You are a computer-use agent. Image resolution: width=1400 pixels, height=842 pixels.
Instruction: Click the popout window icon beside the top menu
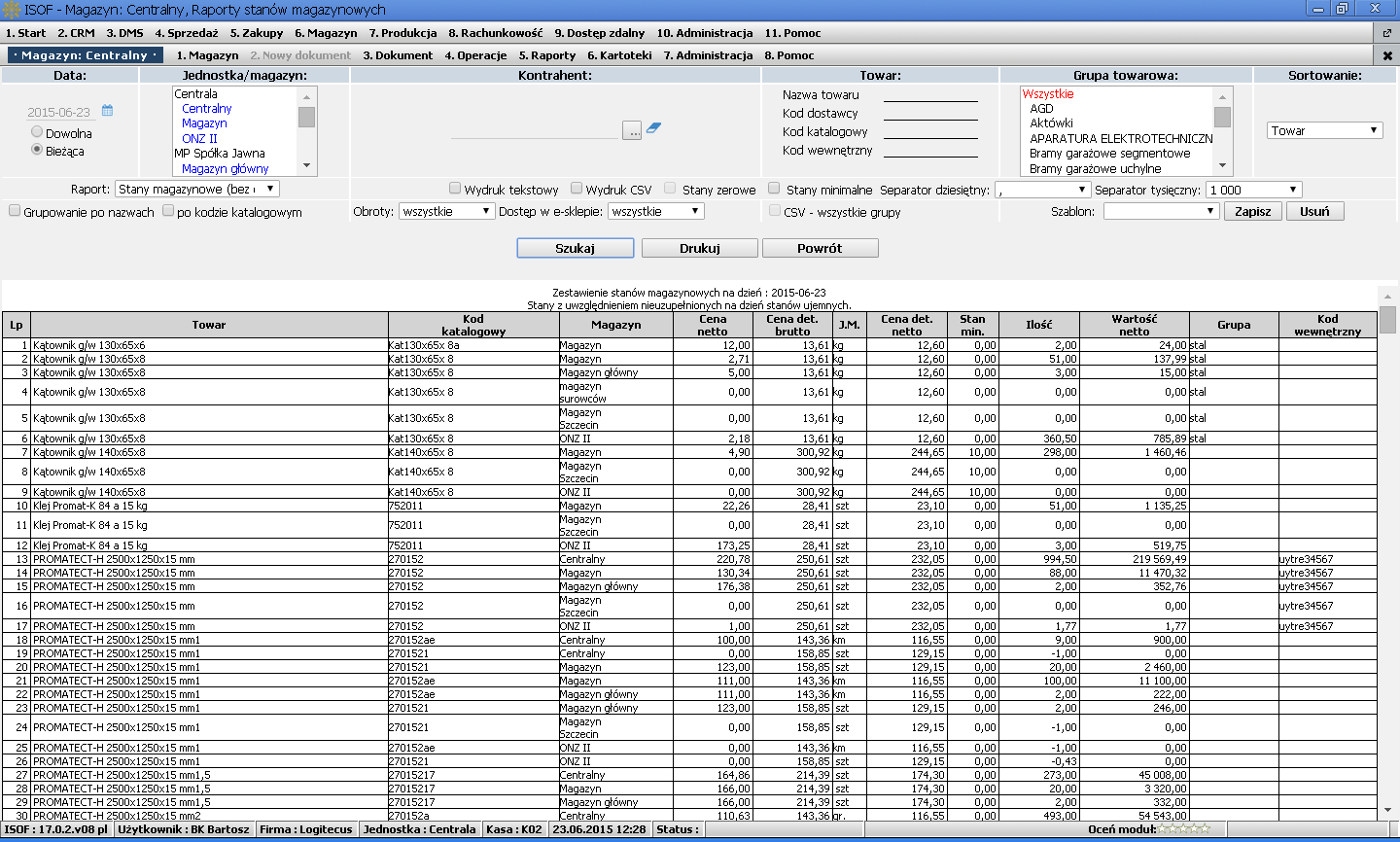coord(1387,33)
